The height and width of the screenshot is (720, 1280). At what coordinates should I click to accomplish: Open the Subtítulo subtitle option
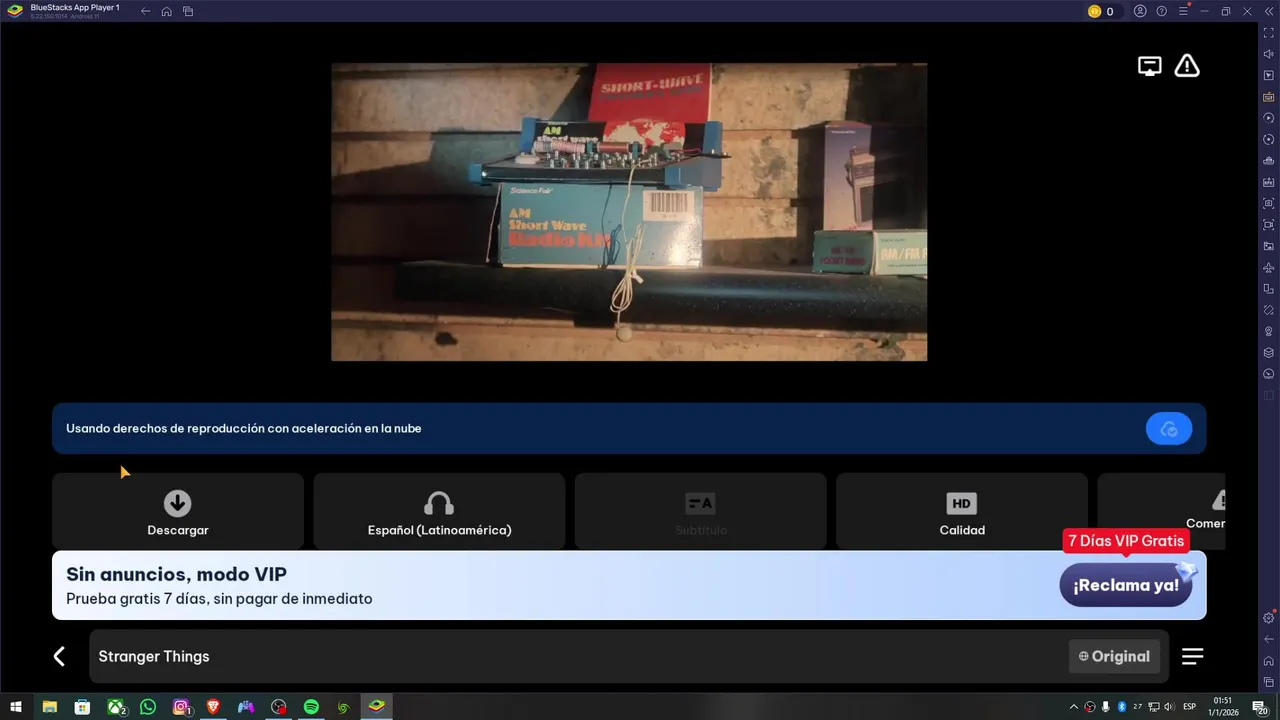tap(700, 511)
